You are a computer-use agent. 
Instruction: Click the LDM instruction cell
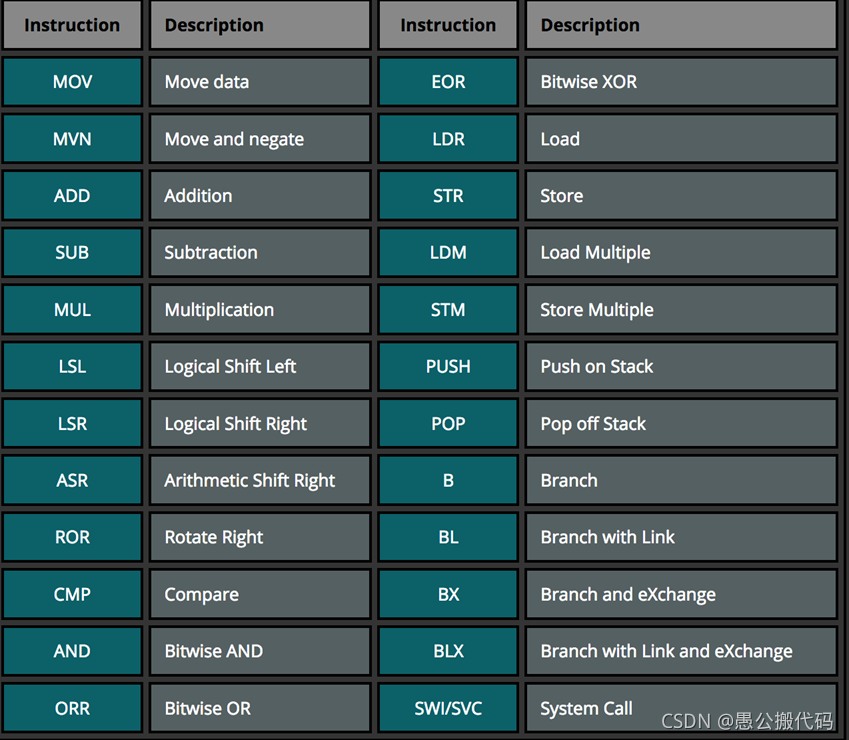(x=448, y=253)
